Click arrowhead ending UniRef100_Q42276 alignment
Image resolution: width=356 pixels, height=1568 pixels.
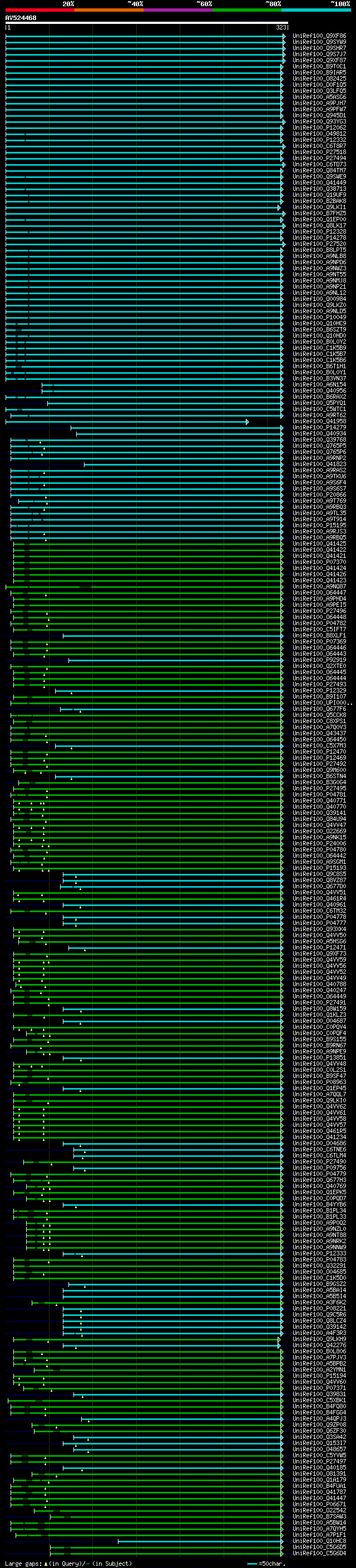click(x=279, y=1345)
